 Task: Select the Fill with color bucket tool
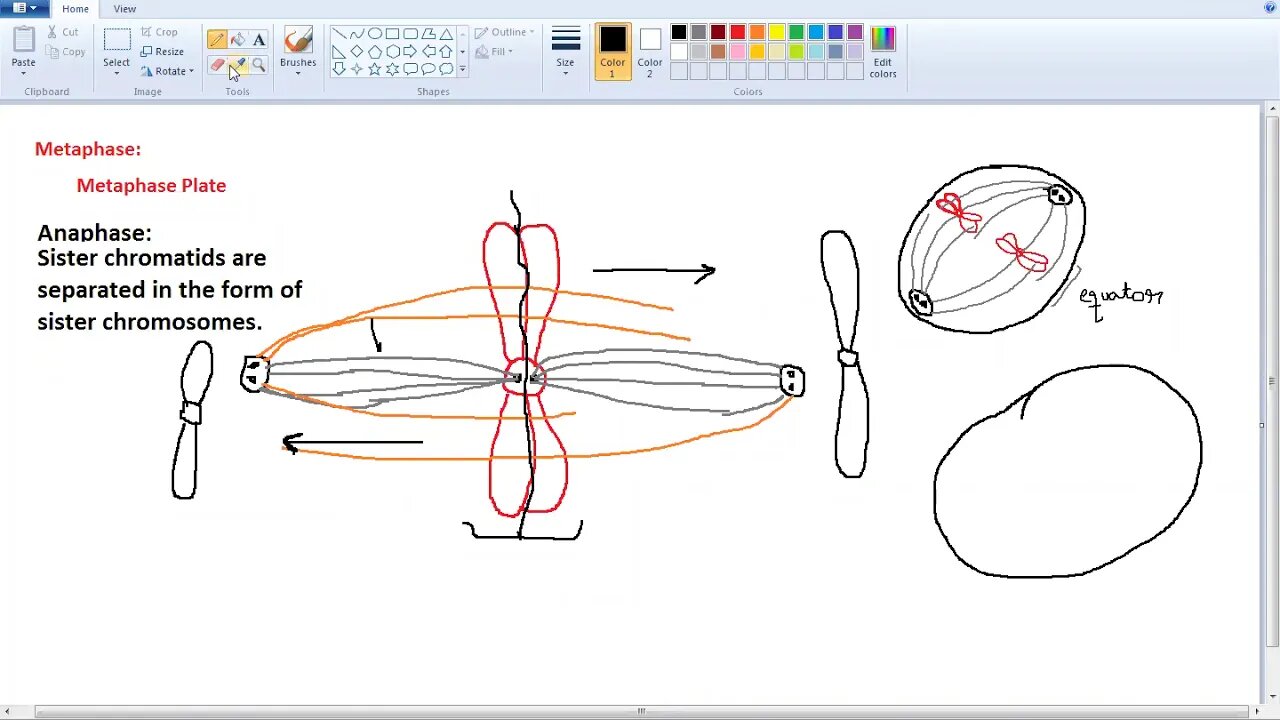238,40
